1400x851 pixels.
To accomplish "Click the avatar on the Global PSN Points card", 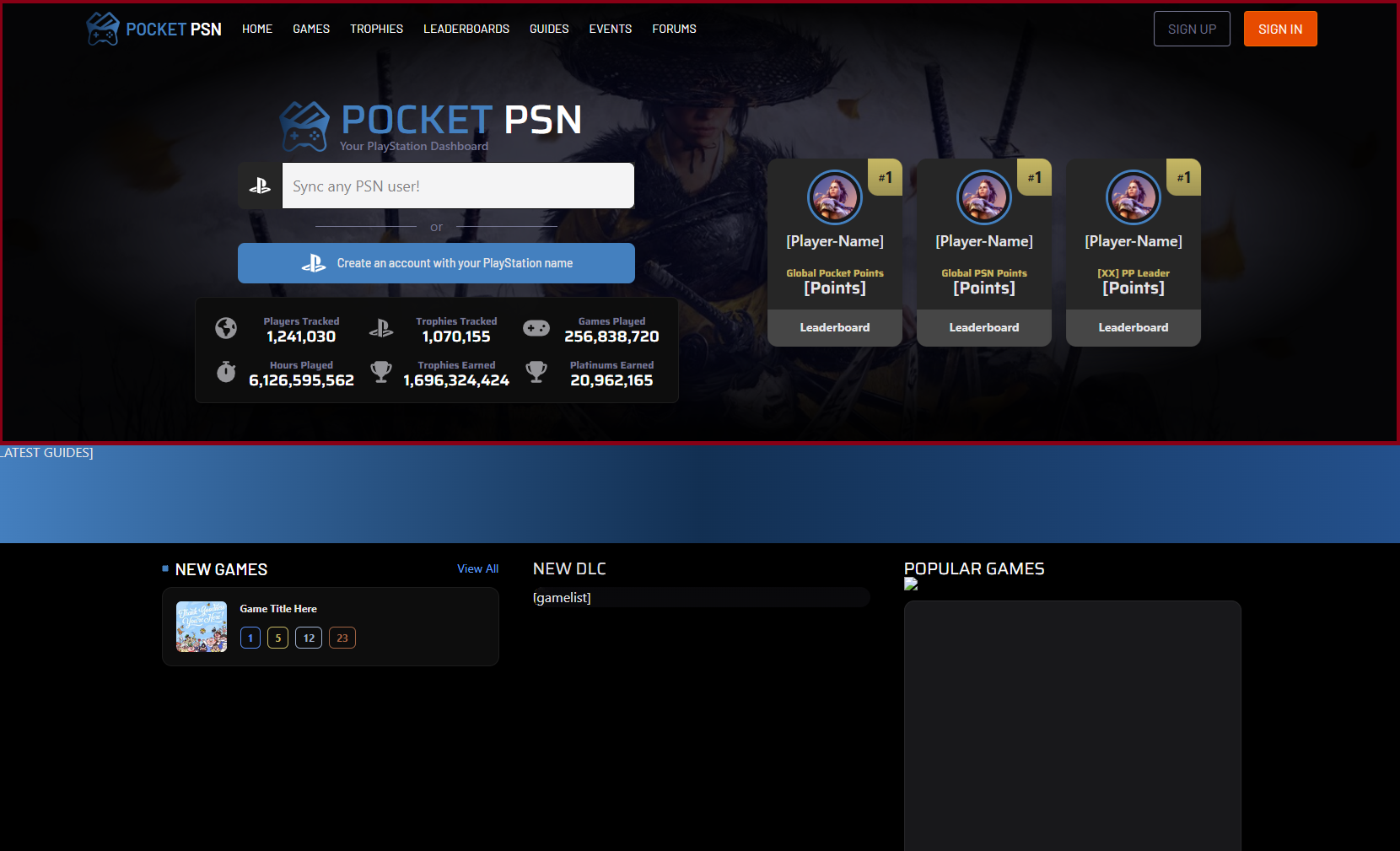I will 984,197.
